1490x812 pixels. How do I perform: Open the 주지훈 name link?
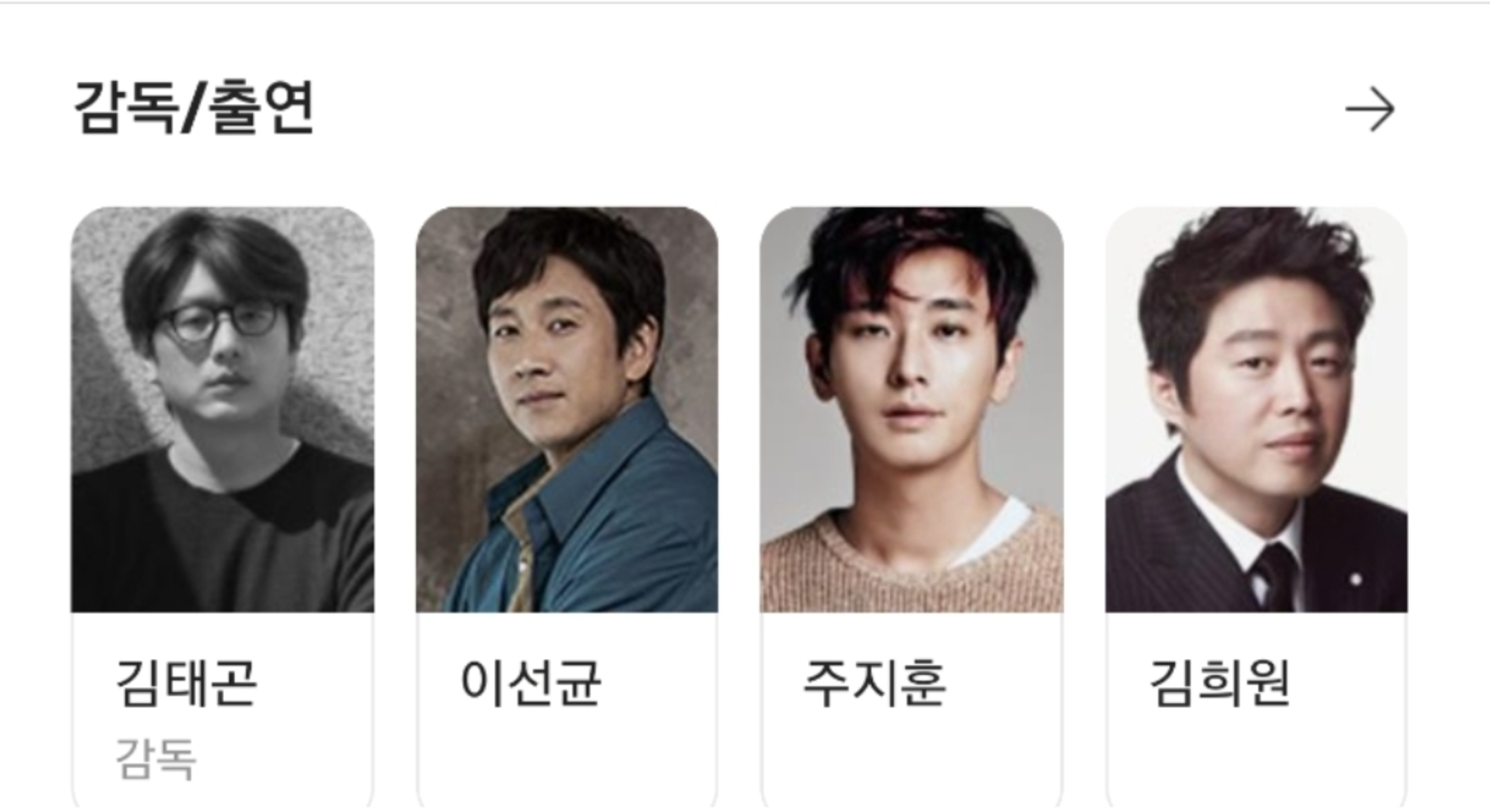(875, 683)
